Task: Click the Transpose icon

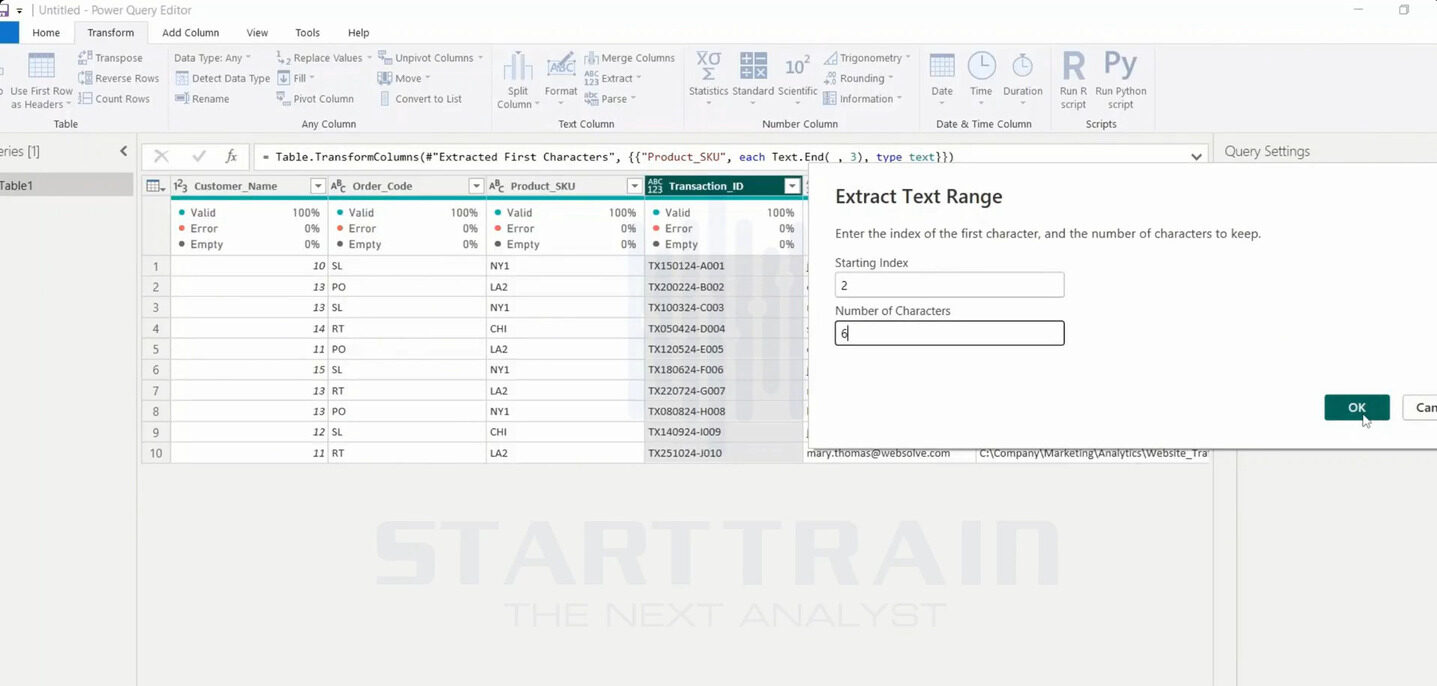Action: click(x=85, y=58)
